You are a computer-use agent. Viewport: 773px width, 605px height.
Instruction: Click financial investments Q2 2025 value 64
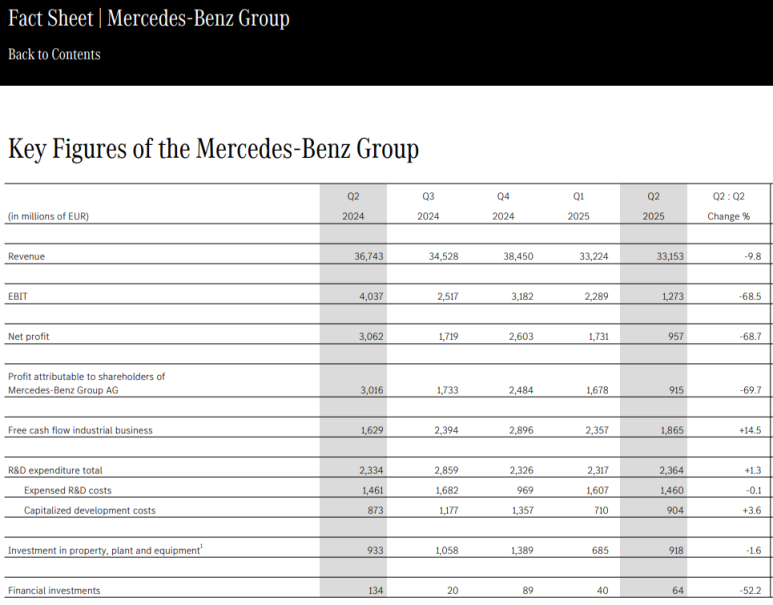coord(678,591)
